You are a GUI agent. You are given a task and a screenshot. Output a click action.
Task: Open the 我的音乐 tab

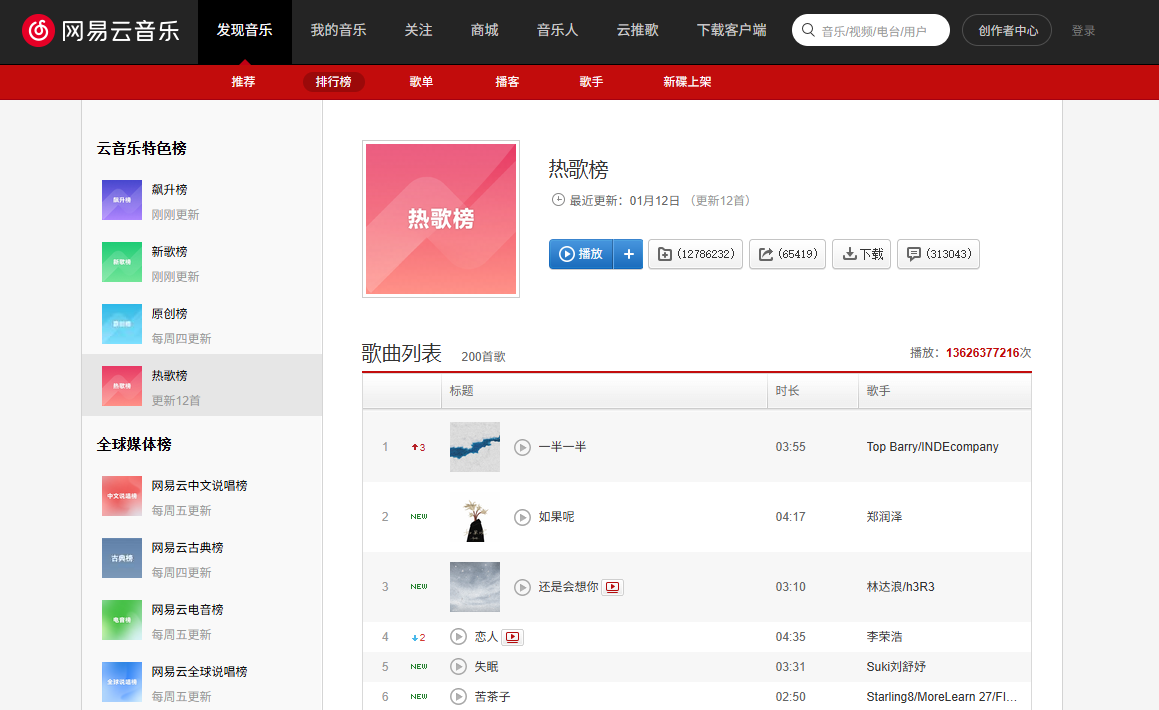339,30
